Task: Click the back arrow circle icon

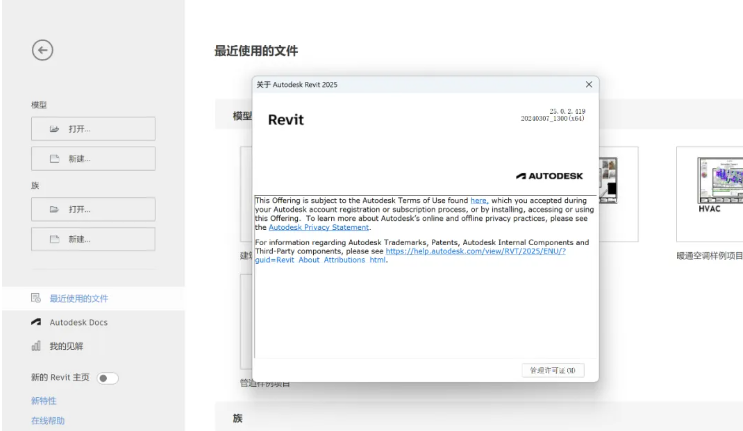Action: (x=42, y=51)
